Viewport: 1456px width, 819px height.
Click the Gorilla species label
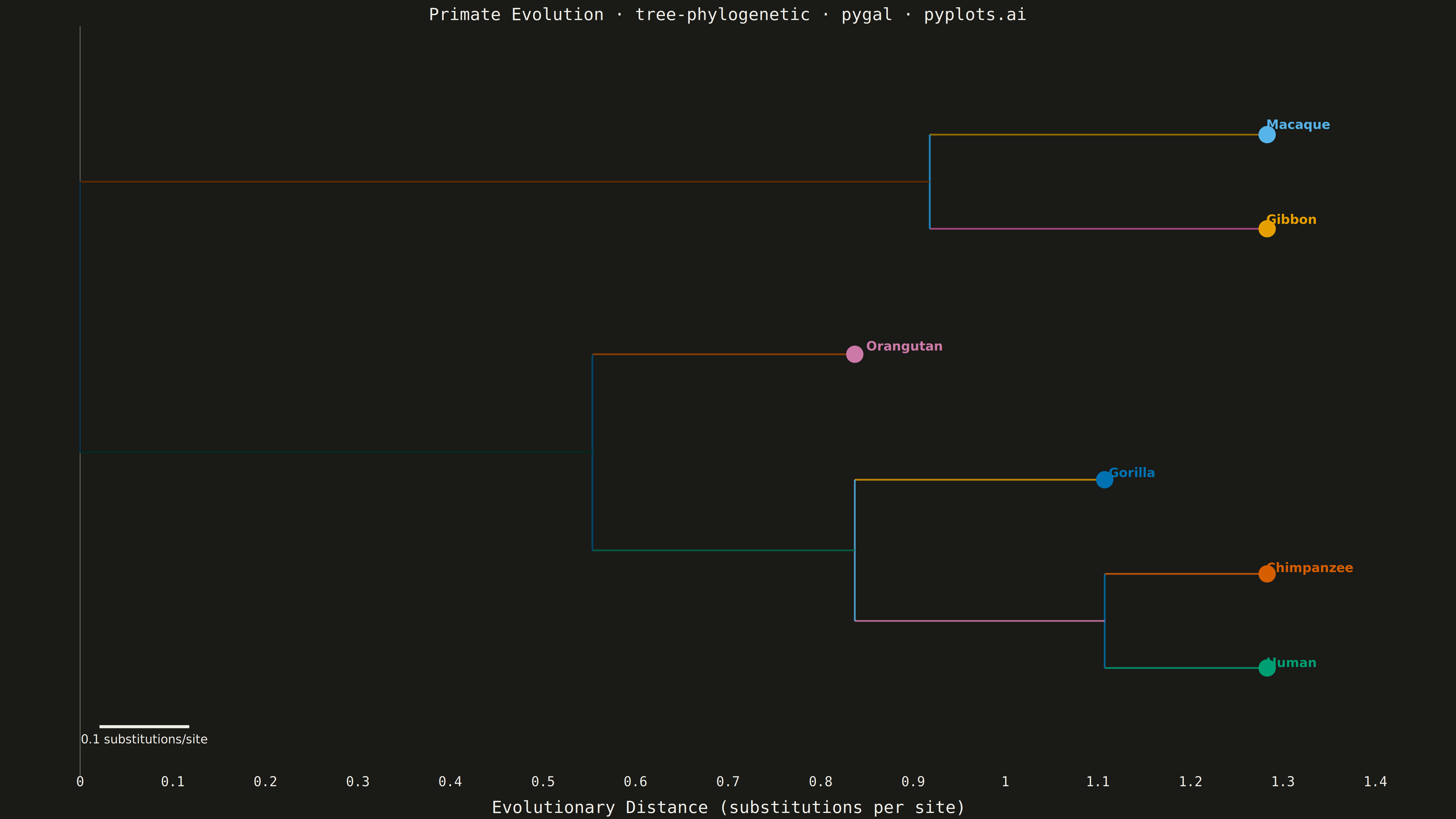(x=1131, y=473)
